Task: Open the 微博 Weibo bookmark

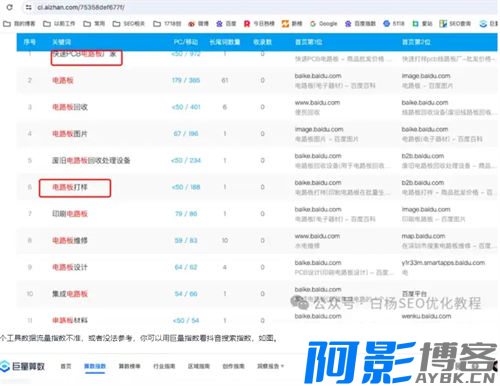Action: click(x=198, y=24)
